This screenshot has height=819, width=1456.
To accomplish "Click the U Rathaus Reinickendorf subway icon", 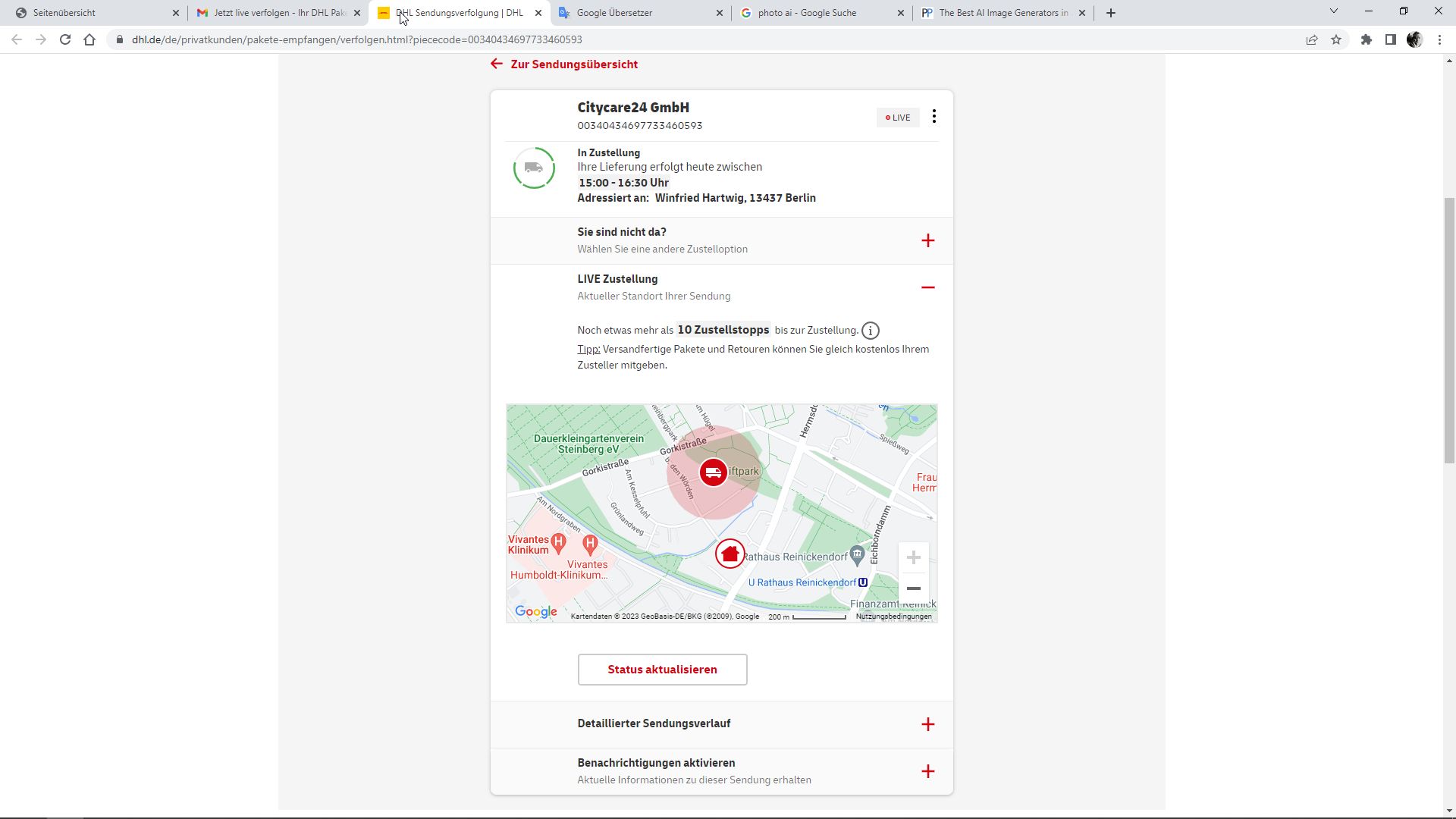I will [863, 582].
